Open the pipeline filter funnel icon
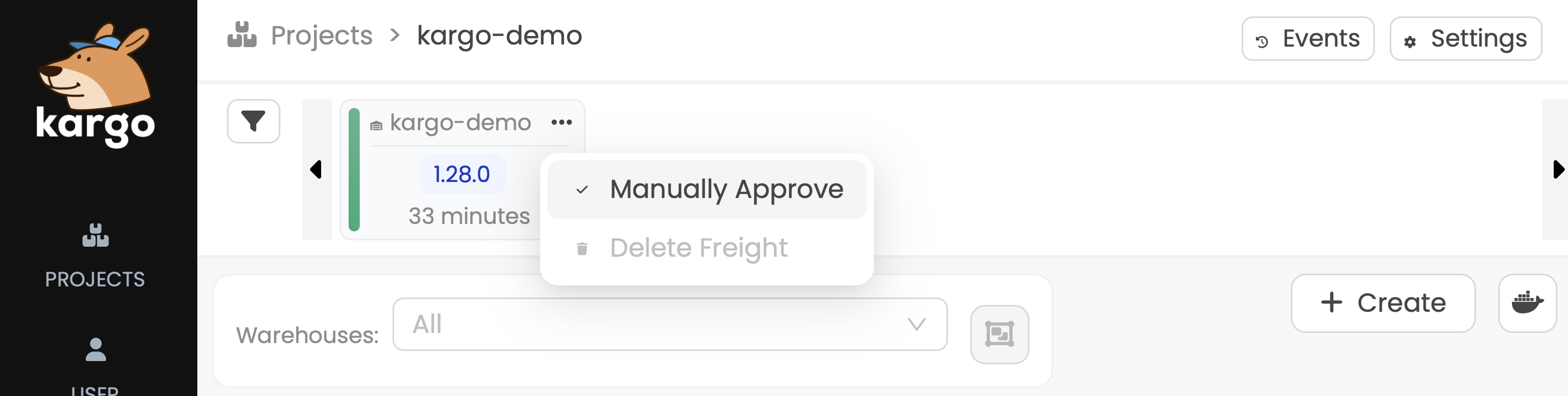This screenshot has width=1568, height=396. point(254,121)
